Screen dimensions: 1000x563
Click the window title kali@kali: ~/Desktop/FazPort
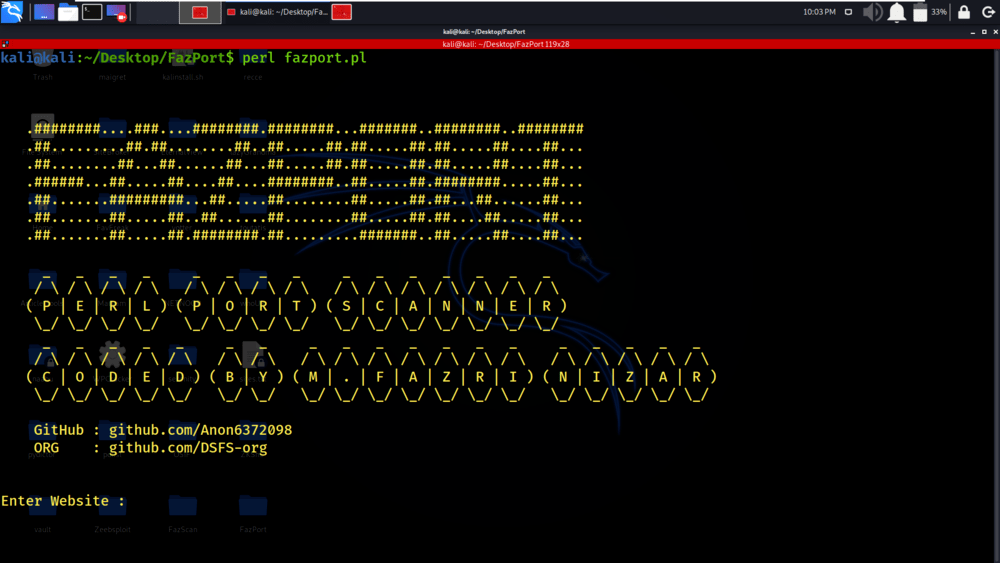(x=484, y=31)
